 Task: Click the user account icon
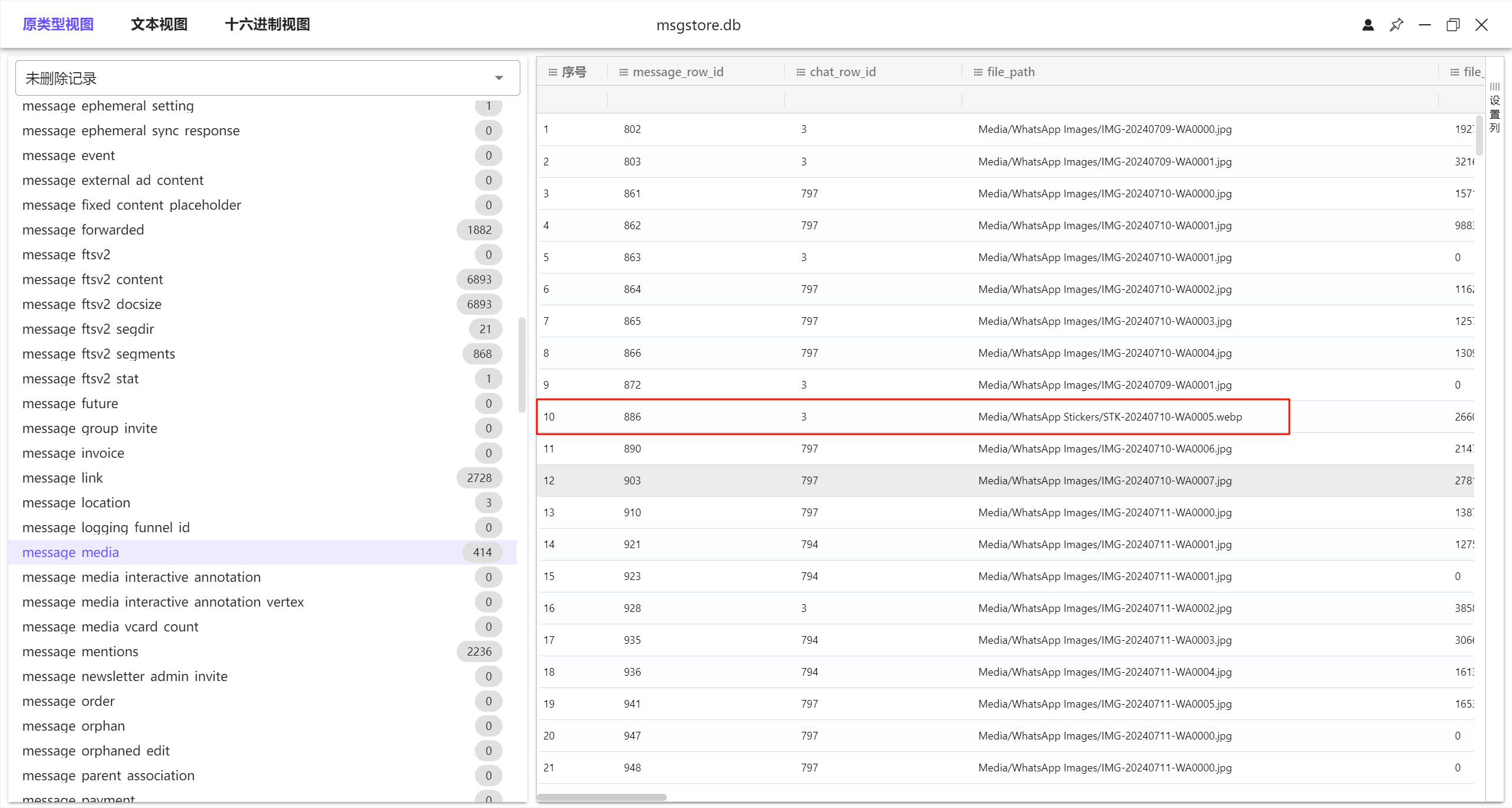click(1368, 25)
